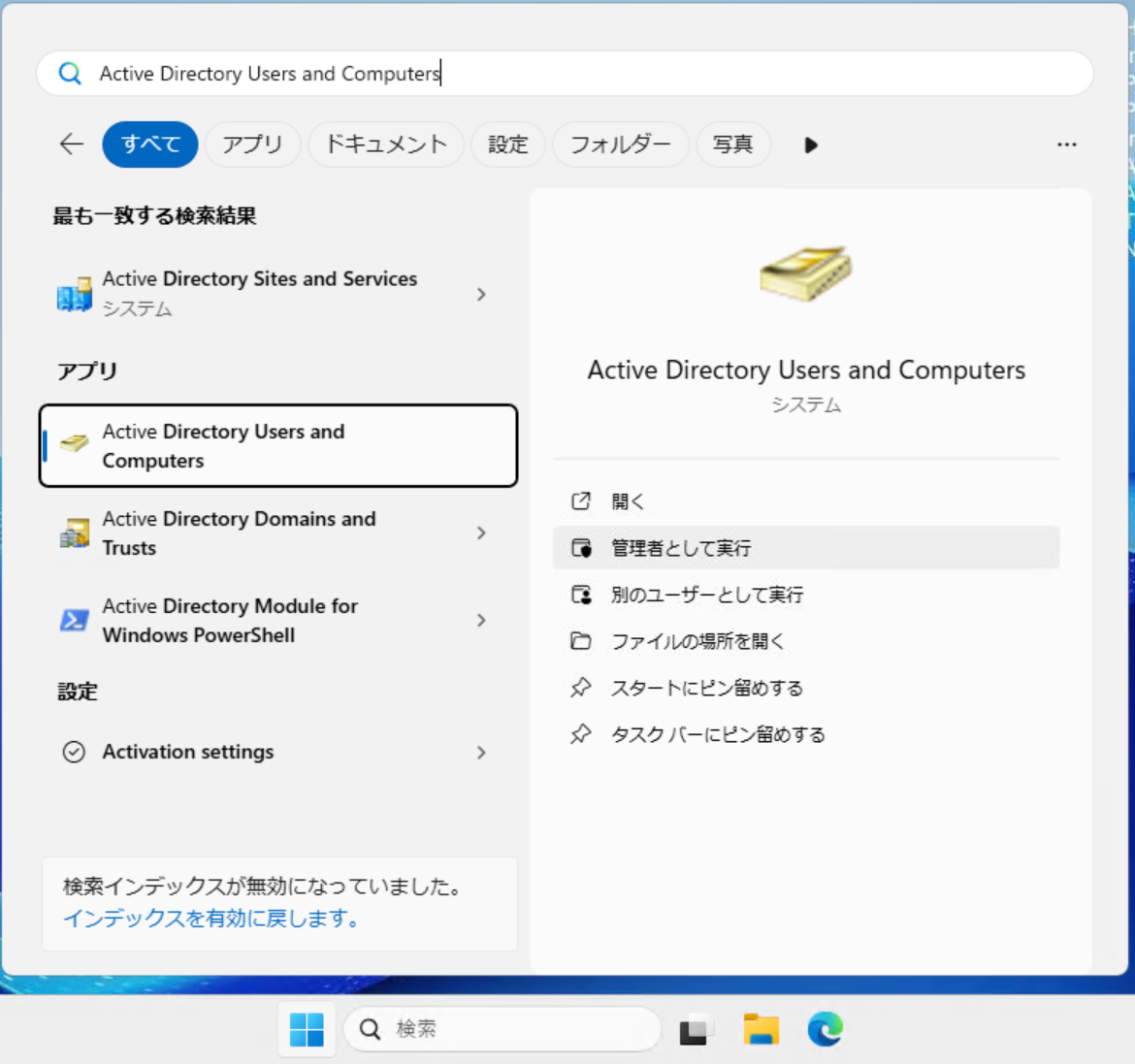The height and width of the screenshot is (1064, 1135).
Task: Click the Active Directory PowerShell module icon
Action: pyautogui.click(x=75, y=621)
